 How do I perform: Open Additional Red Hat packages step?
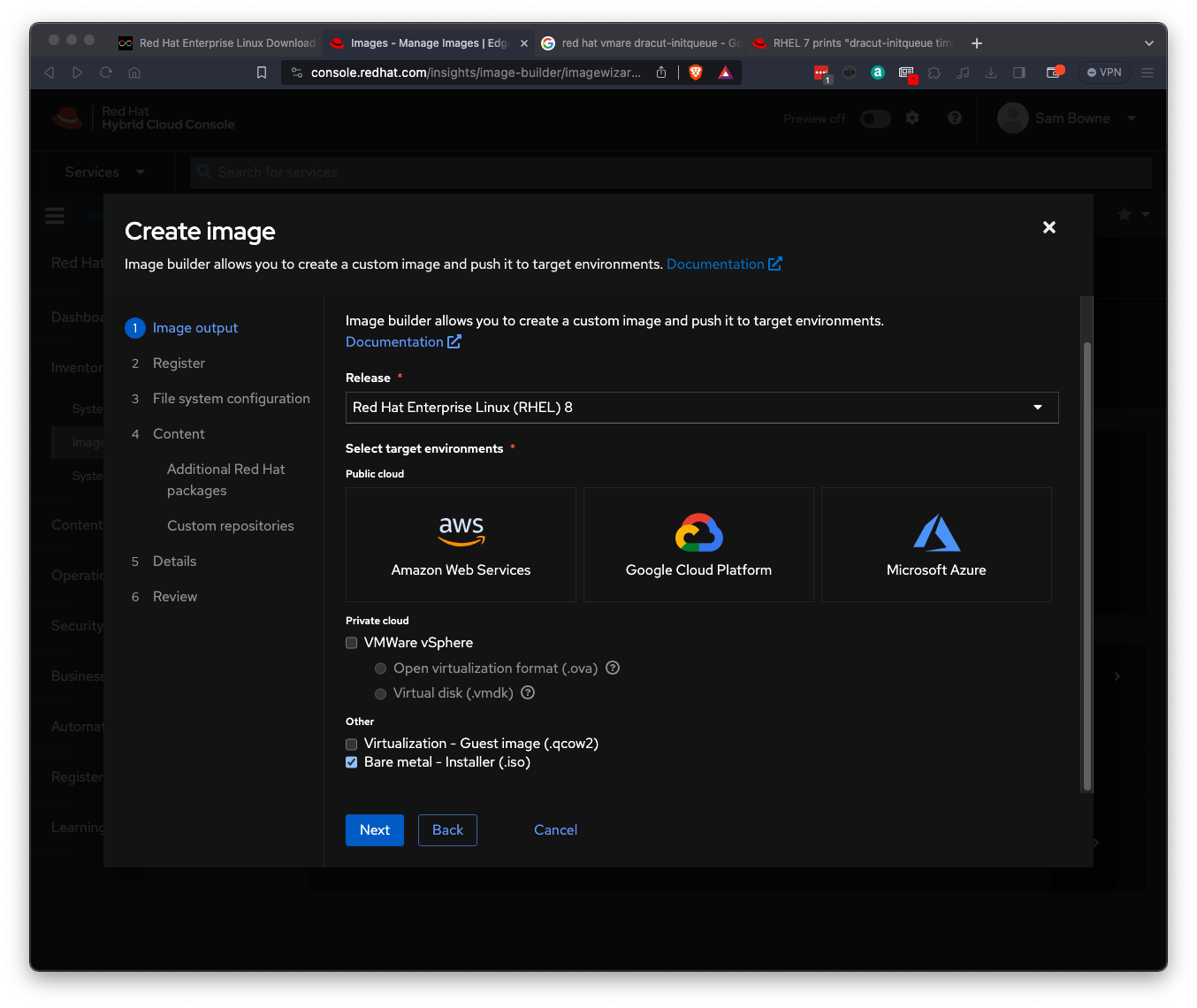click(226, 480)
